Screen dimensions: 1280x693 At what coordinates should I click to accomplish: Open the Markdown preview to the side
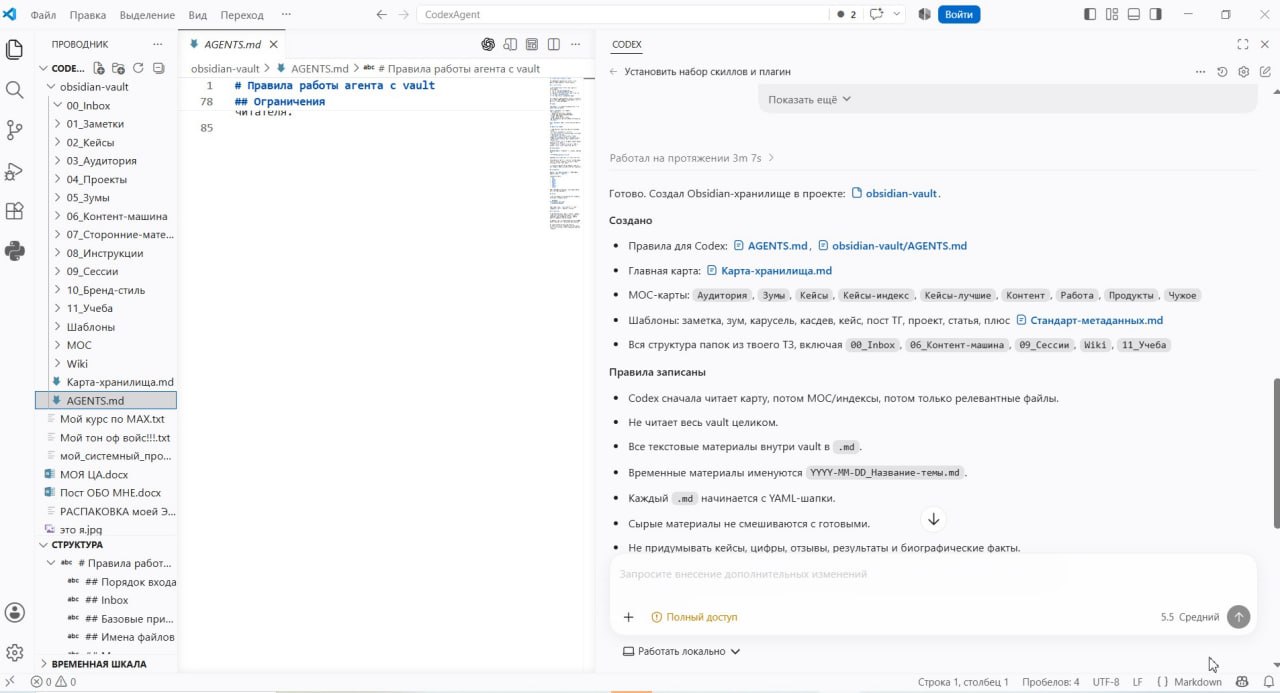coord(510,44)
